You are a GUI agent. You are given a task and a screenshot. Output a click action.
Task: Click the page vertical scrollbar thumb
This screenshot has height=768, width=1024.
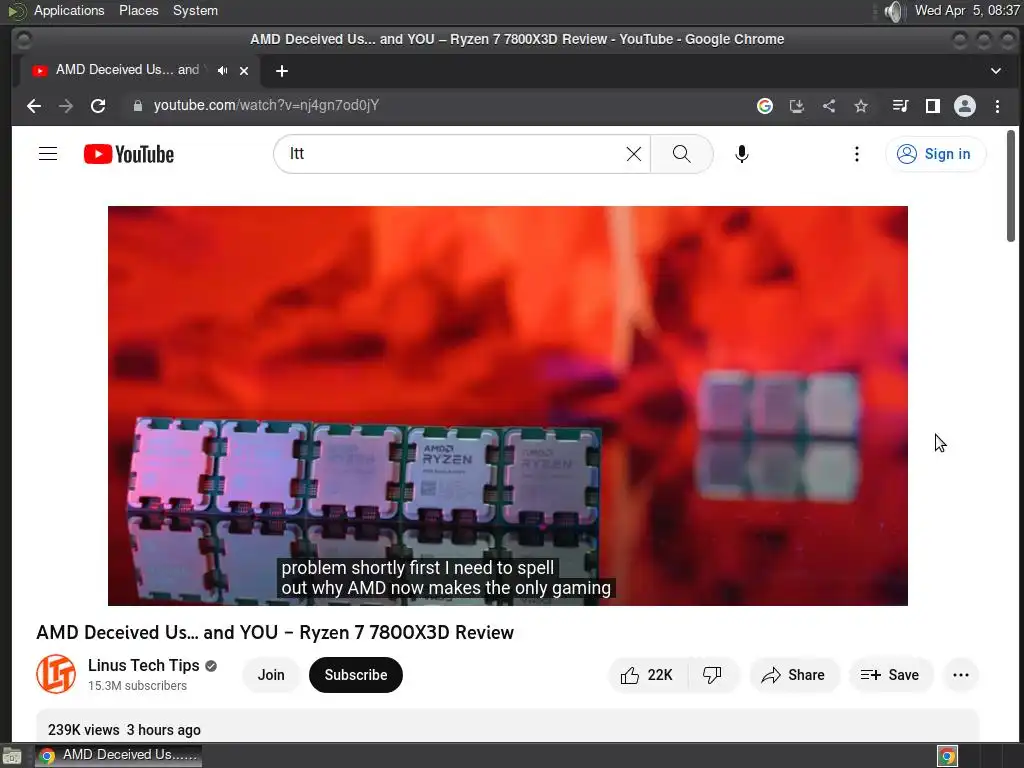pos(1010,186)
